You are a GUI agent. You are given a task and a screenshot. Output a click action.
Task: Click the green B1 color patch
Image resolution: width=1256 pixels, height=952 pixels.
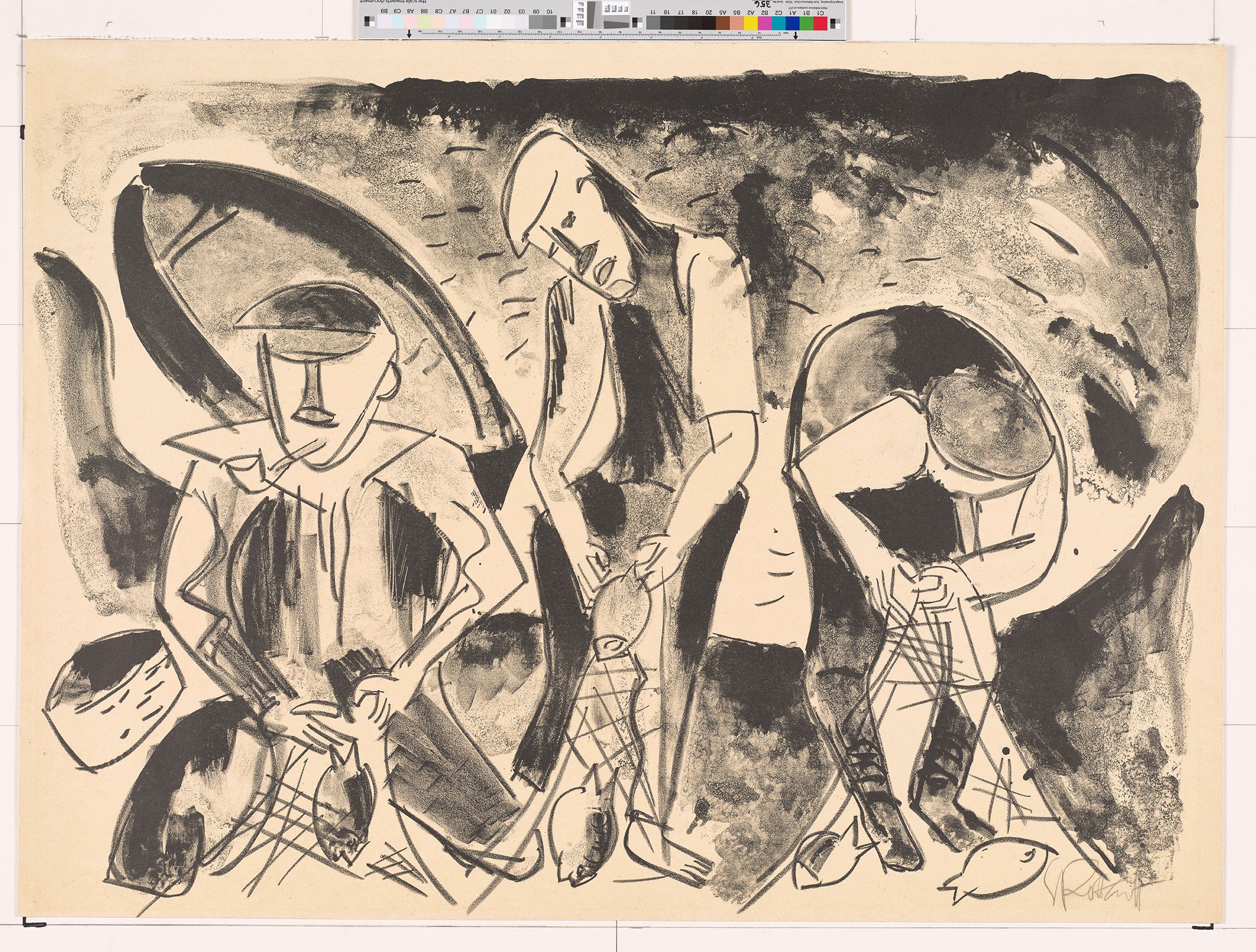pyautogui.click(x=807, y=23)
